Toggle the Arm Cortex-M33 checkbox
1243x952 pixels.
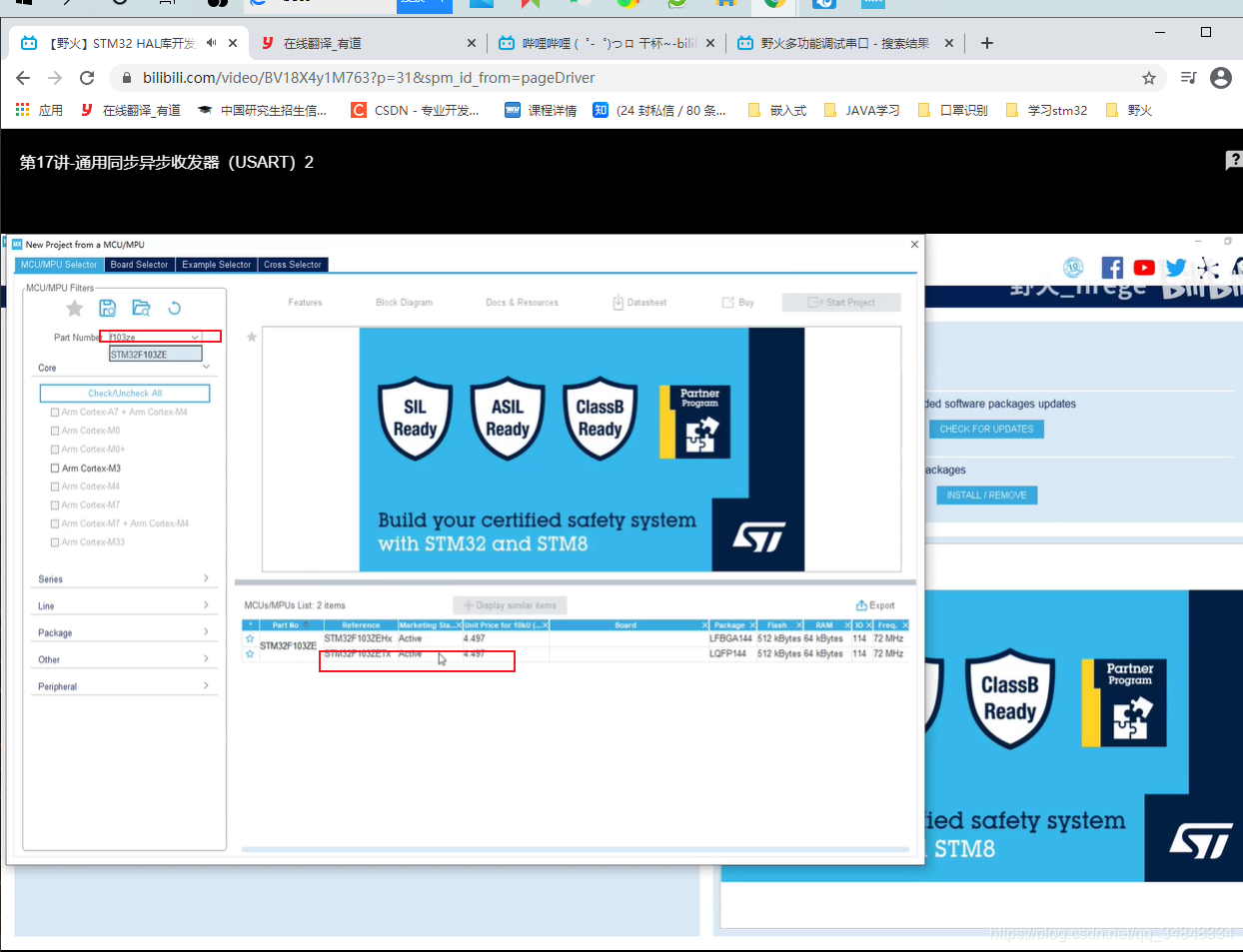tap(55, 542)
